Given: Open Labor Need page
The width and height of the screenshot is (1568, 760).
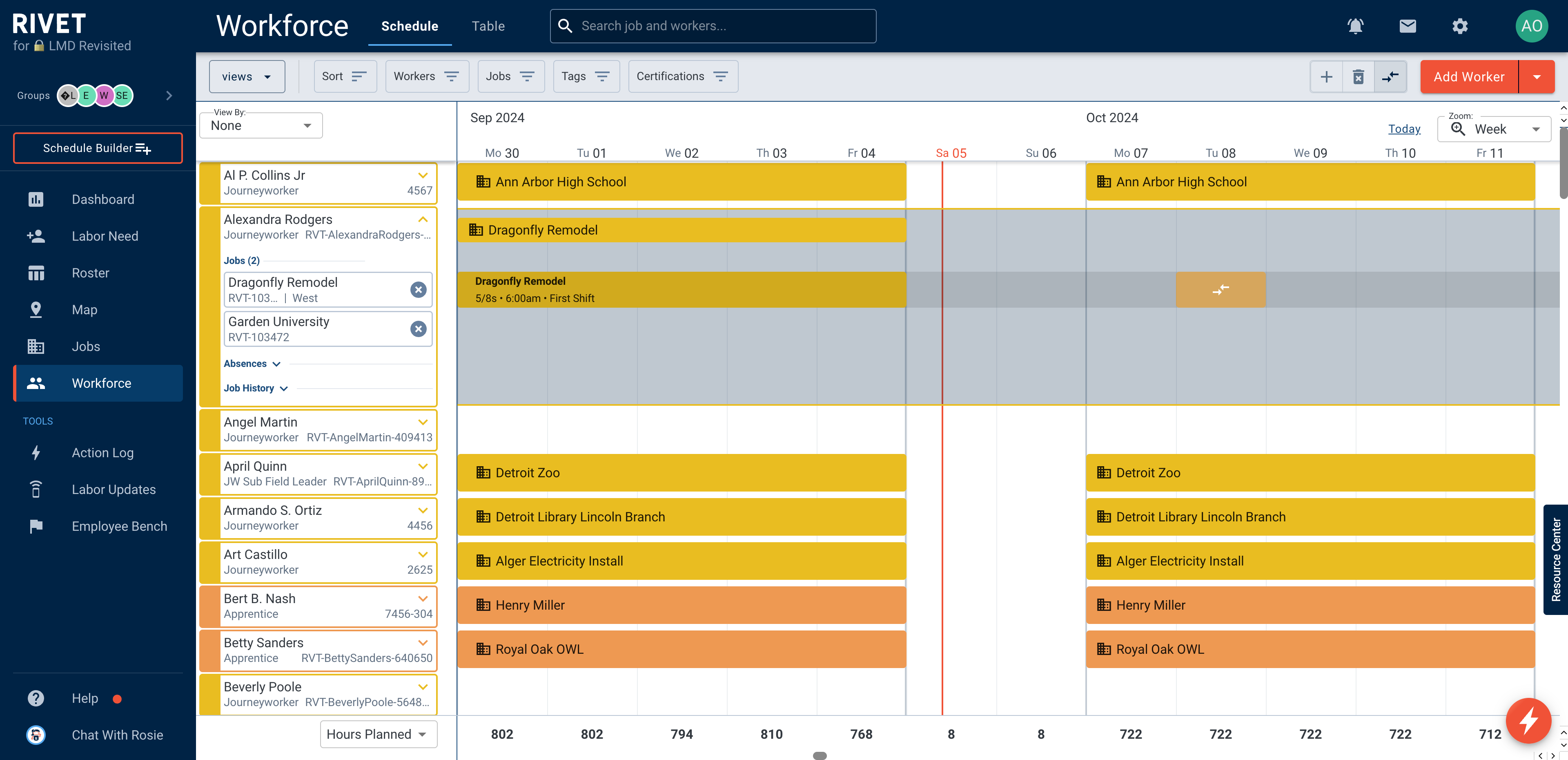Looking at the screenshot, I should pos(98,236).
